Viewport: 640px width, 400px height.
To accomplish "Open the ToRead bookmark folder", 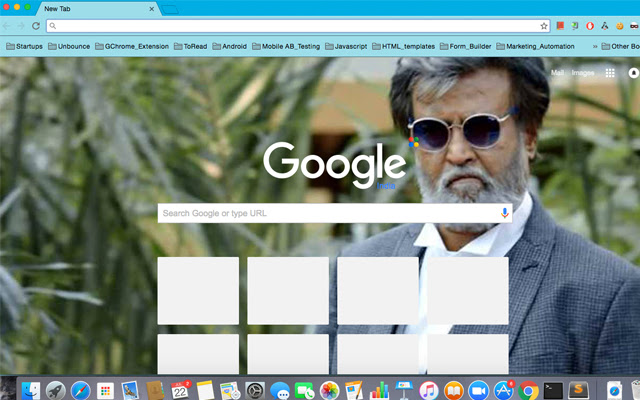I will coord(191,47).
